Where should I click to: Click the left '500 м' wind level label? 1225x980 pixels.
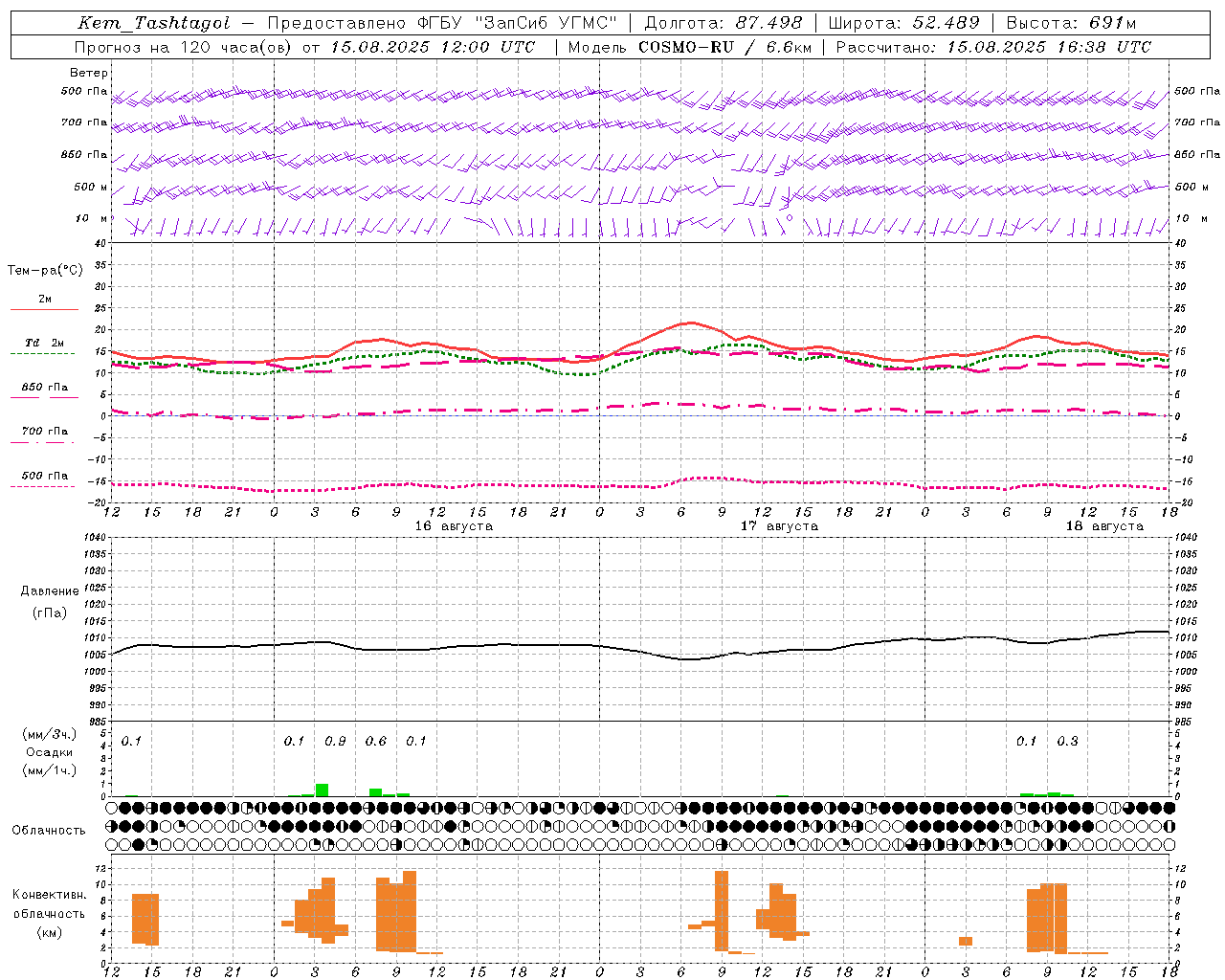pos(91,188)
